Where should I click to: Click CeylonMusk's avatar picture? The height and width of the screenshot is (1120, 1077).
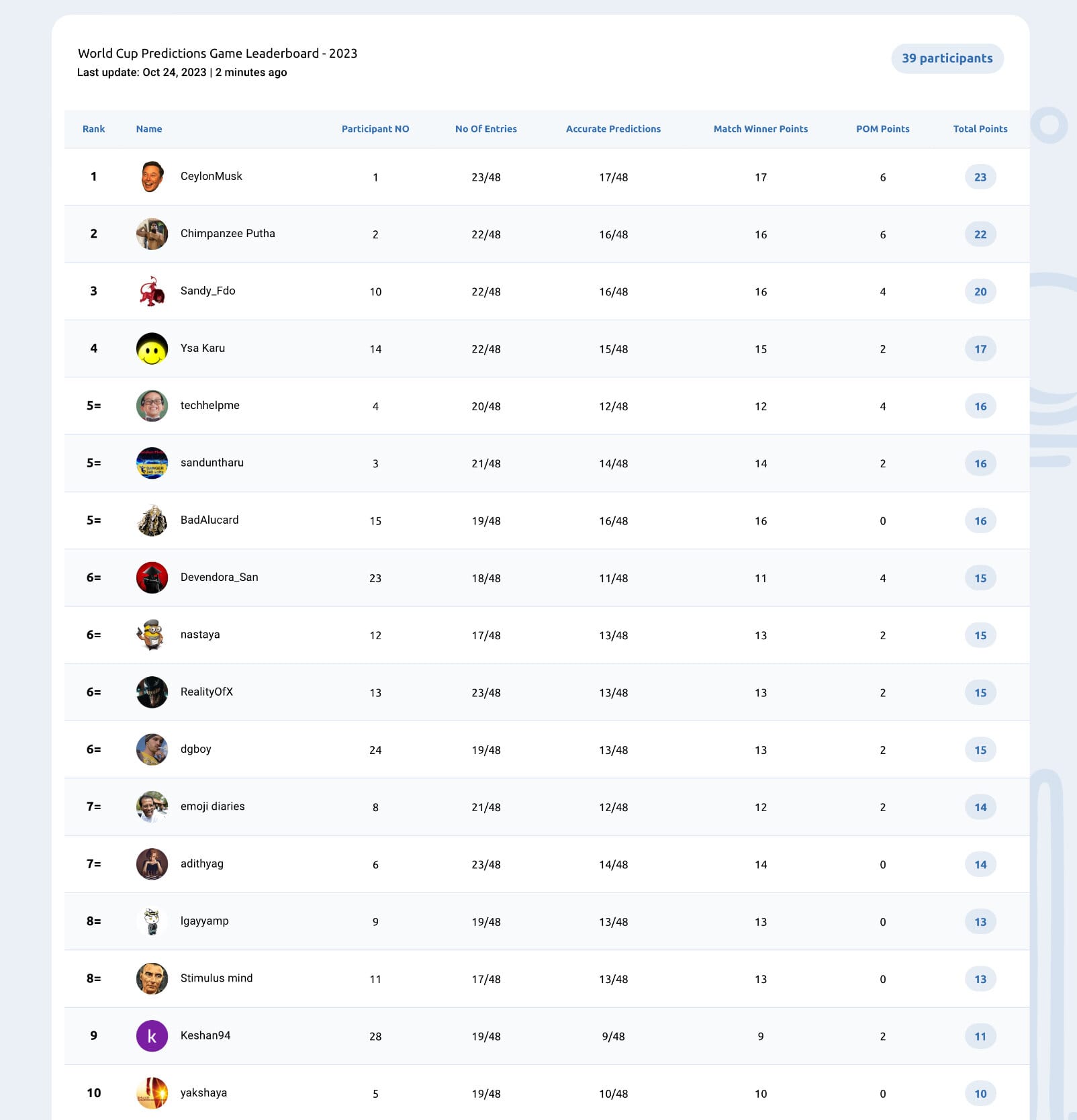tap(152, 177)
